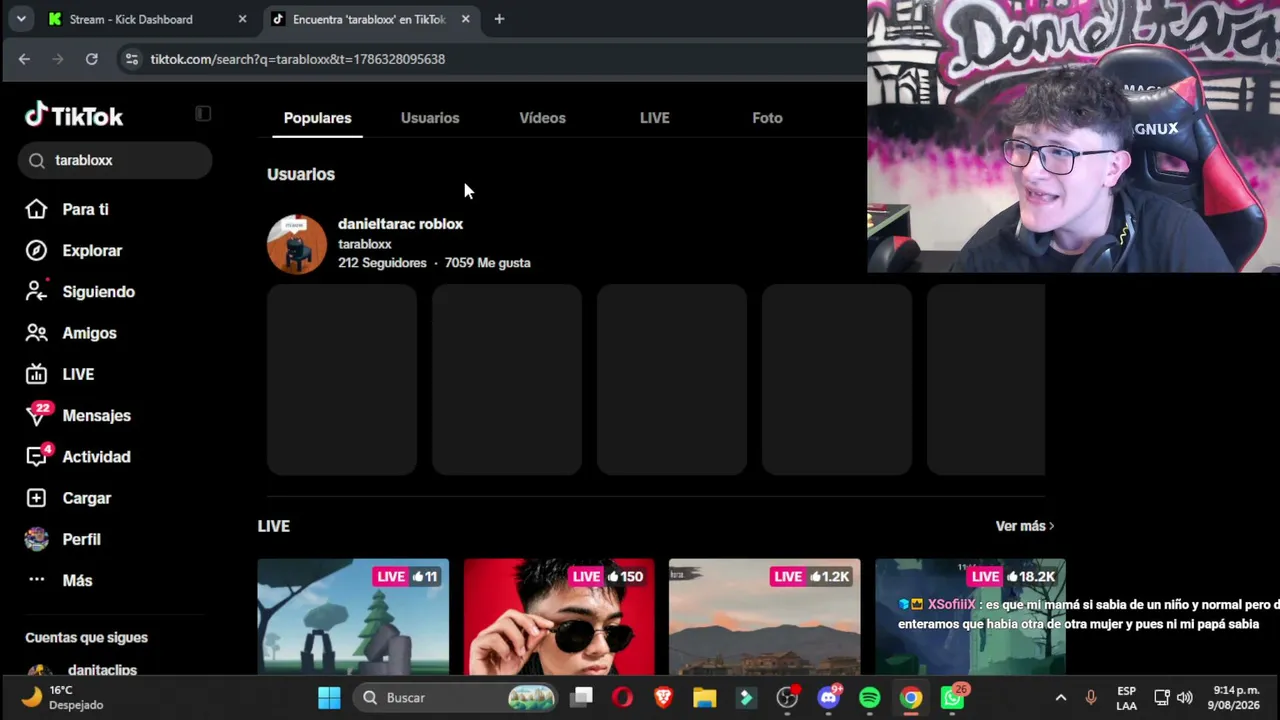
Task: Open the Perfil avatar icon
Action: click(x=36, y=539)
